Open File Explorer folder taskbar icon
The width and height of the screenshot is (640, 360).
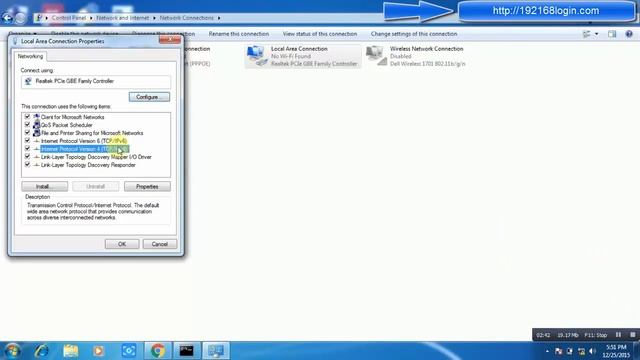point(70,351)
